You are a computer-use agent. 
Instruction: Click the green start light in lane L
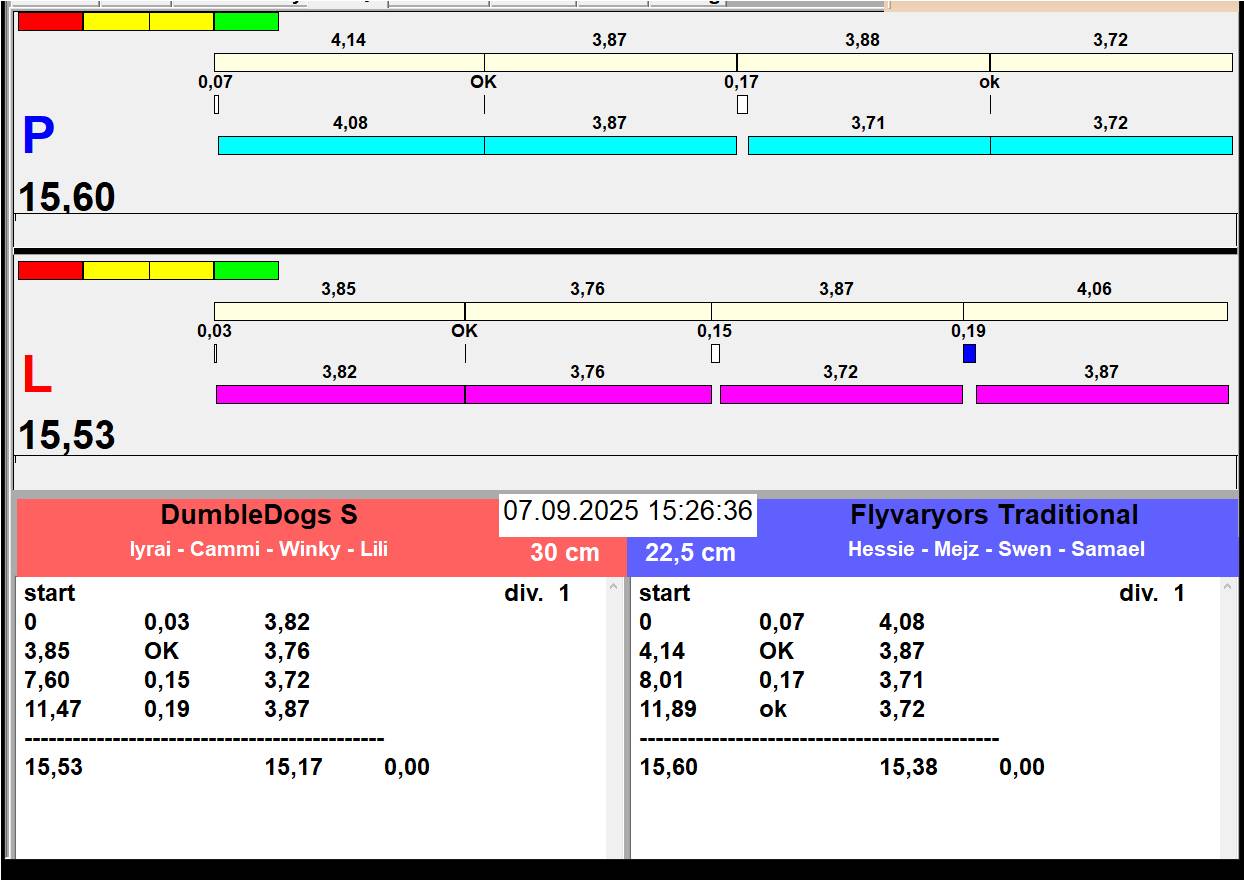point(246,270)
